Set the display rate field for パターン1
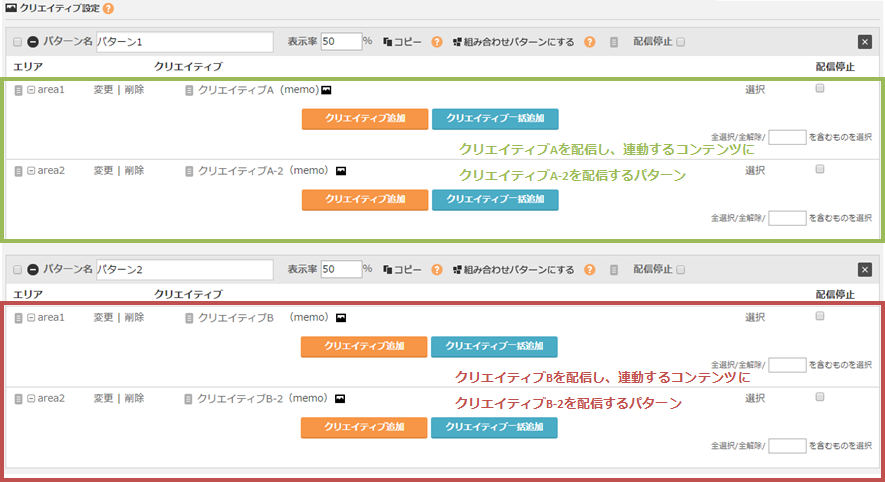The width and height of the screenshot is (885, 482). click(341, 41)
